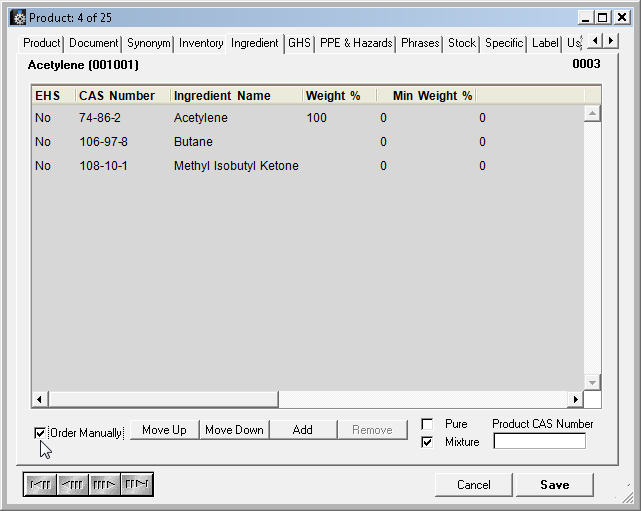This screenshot has width=641, height=511.
Task: Click the horizontal scrollbar right arrow
Action: [575, 400]
